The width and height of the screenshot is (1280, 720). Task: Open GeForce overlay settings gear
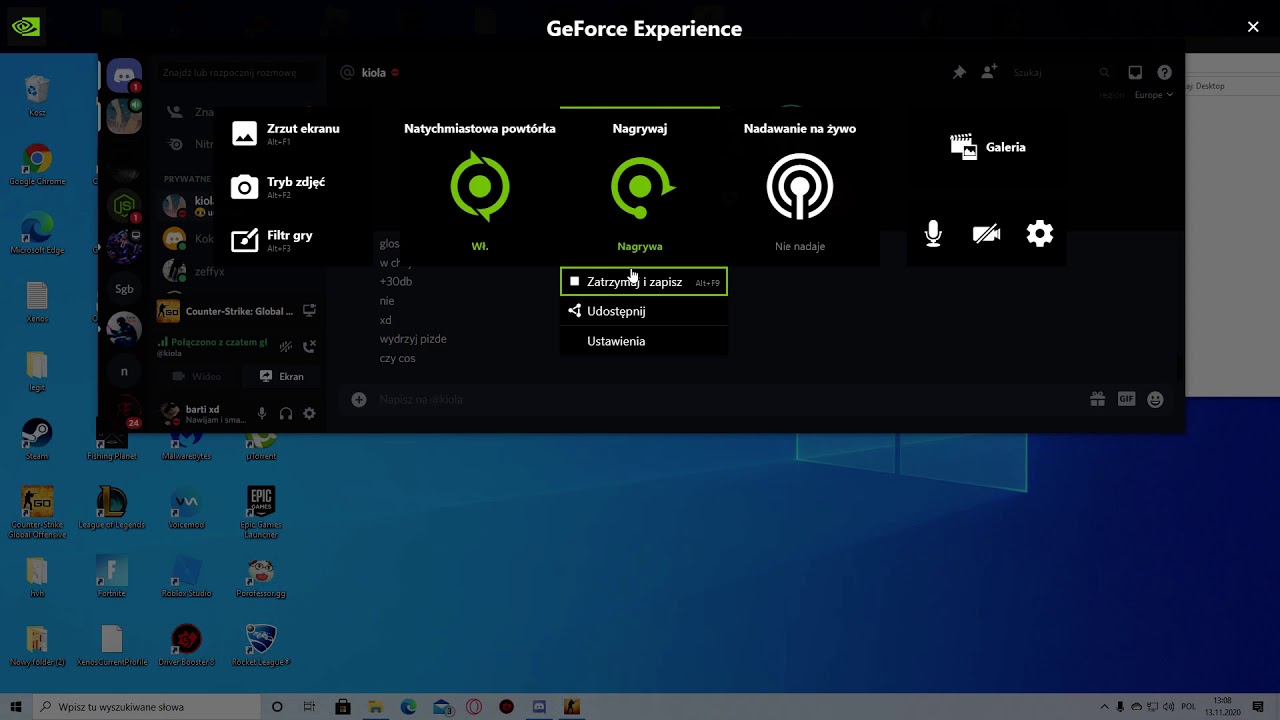[1040, 234]
